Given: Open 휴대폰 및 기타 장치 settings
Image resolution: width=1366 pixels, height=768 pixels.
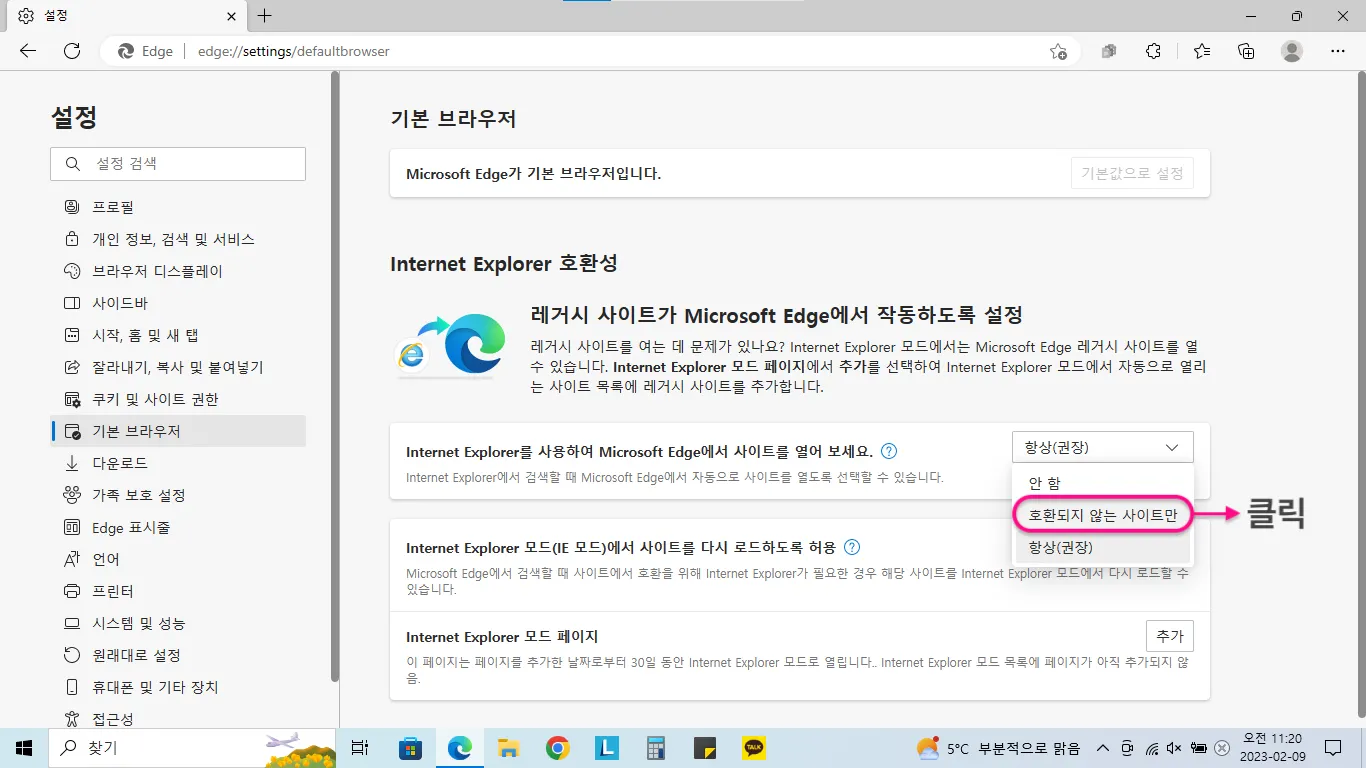Looking at the screenshot, I should tap(178, 687).
